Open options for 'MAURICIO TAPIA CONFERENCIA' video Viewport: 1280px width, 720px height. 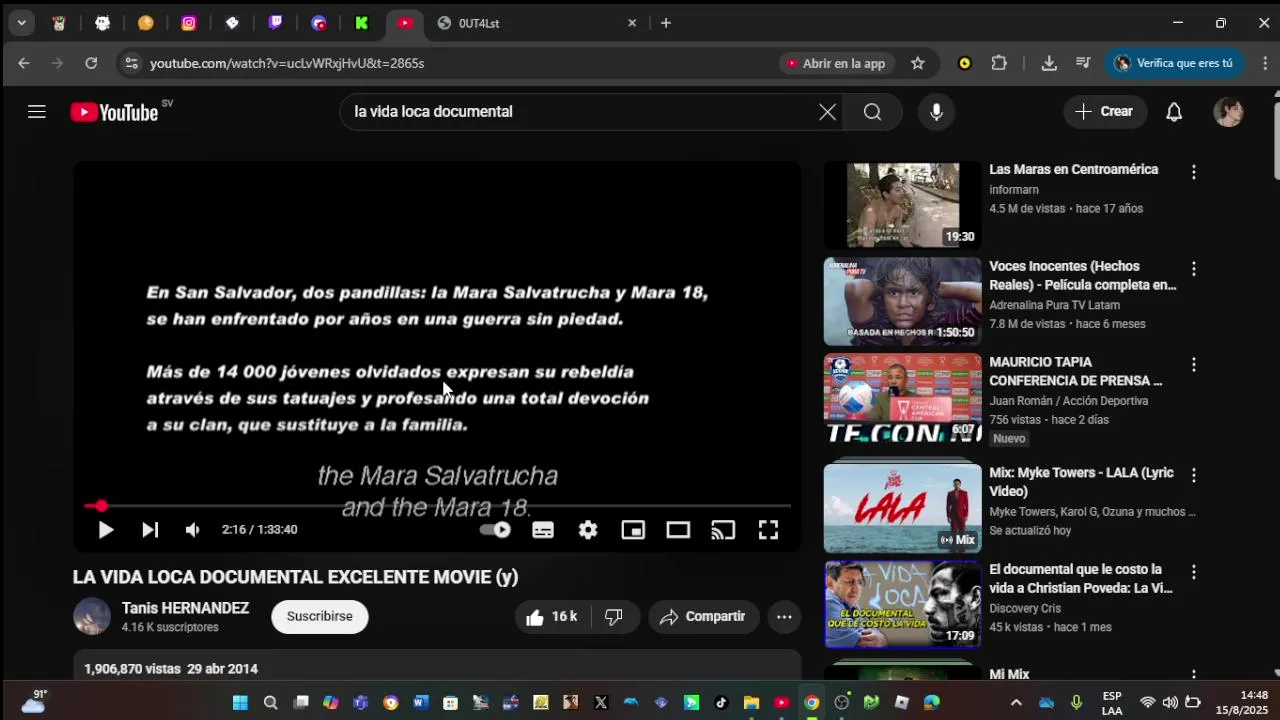tap(1193, 365)
